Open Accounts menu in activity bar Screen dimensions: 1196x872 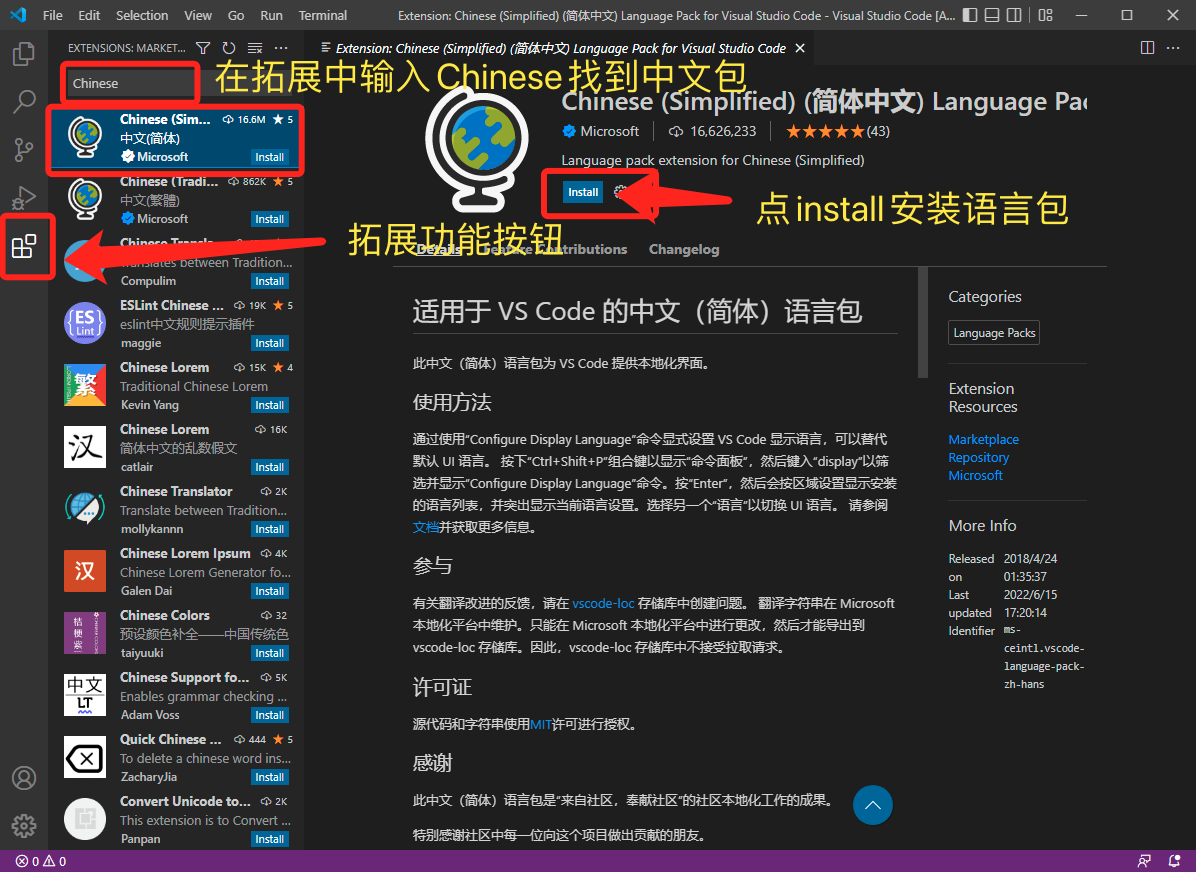click(x=24, y=777)
